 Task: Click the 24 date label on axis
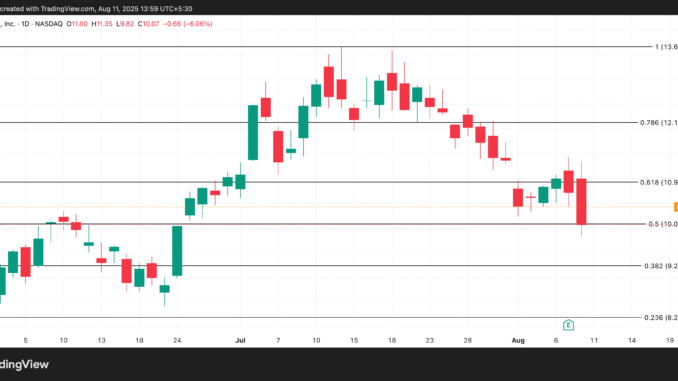177,340
